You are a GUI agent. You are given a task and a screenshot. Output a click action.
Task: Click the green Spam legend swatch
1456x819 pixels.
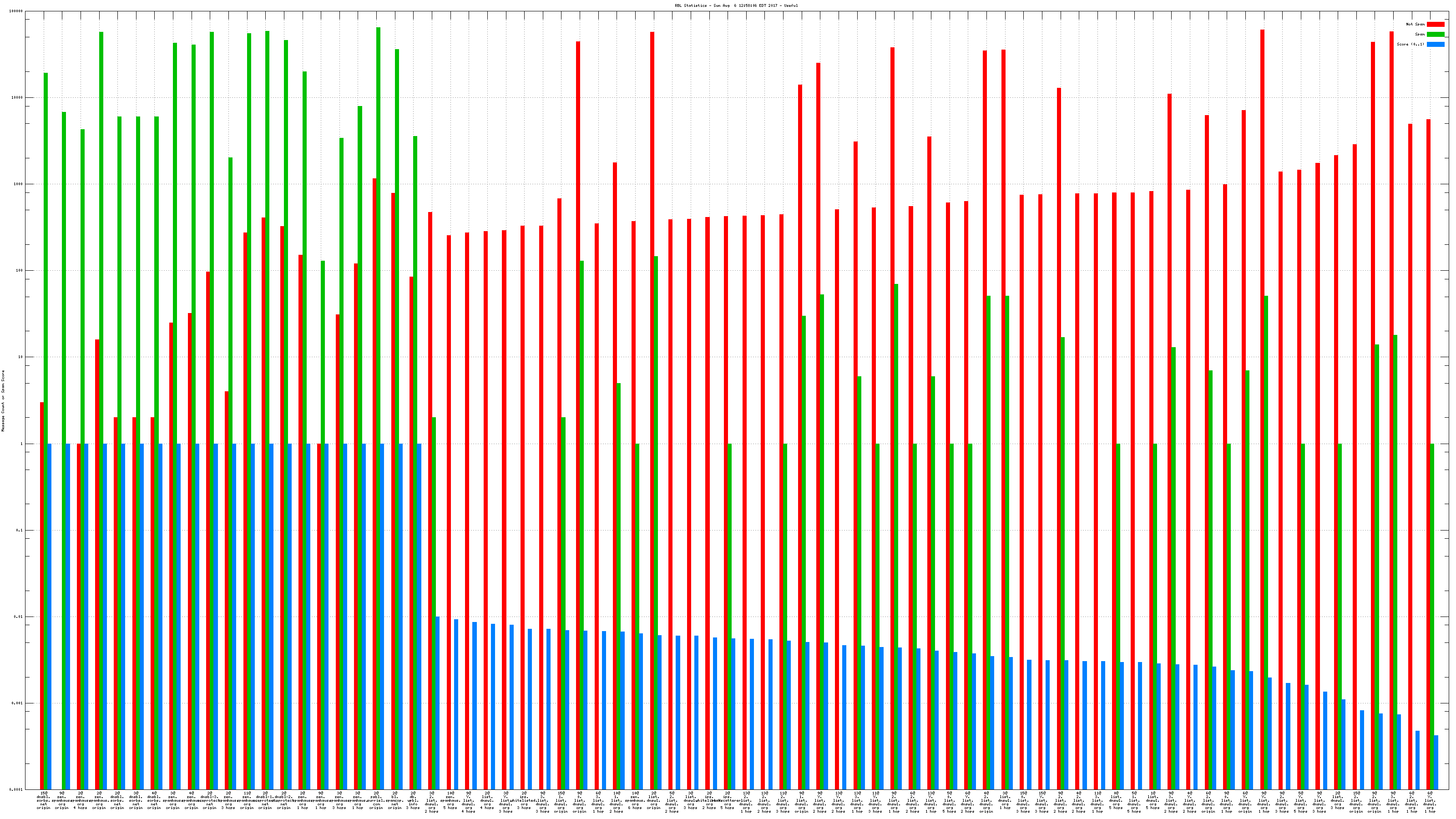pos(1435,35)
